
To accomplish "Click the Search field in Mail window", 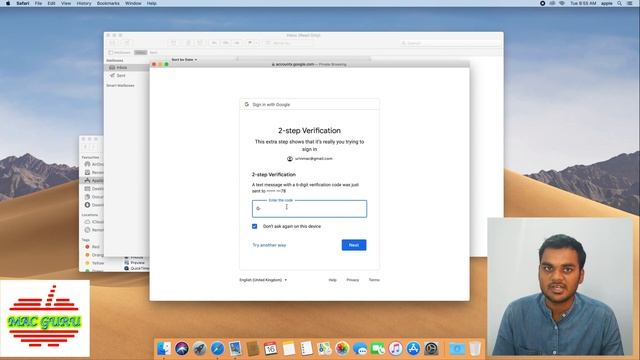I will (x=450, y=43).
